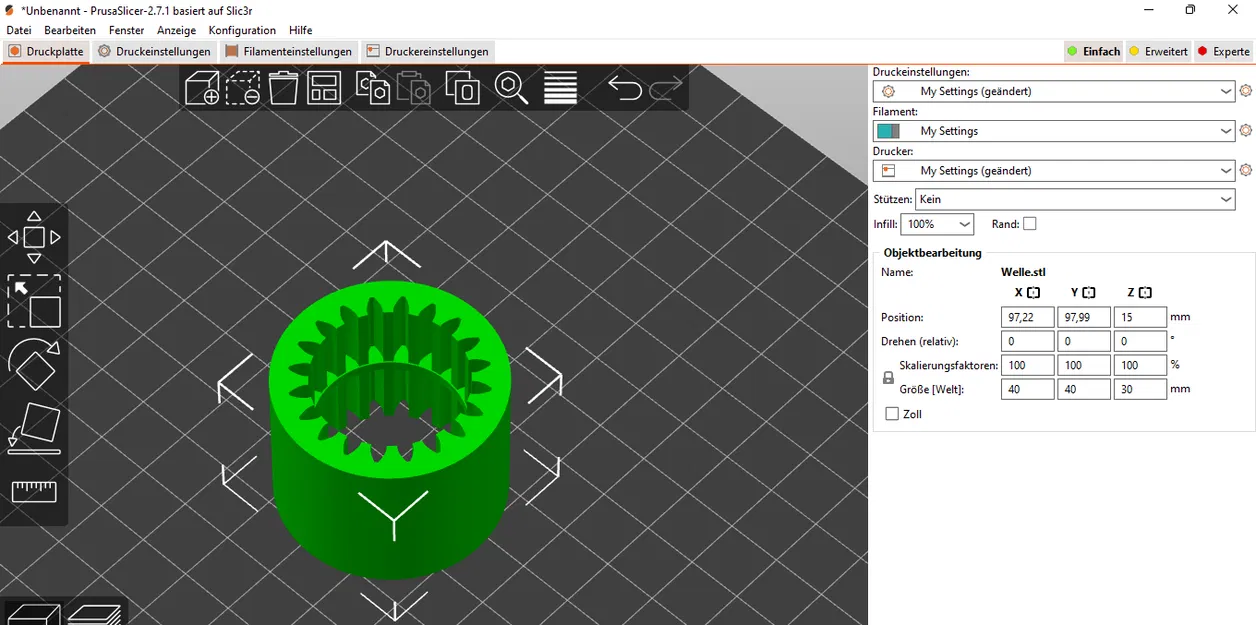Activate the Measure ruler tool
This screenshot has width=1256, height=625.
click(x=34, y=492)
